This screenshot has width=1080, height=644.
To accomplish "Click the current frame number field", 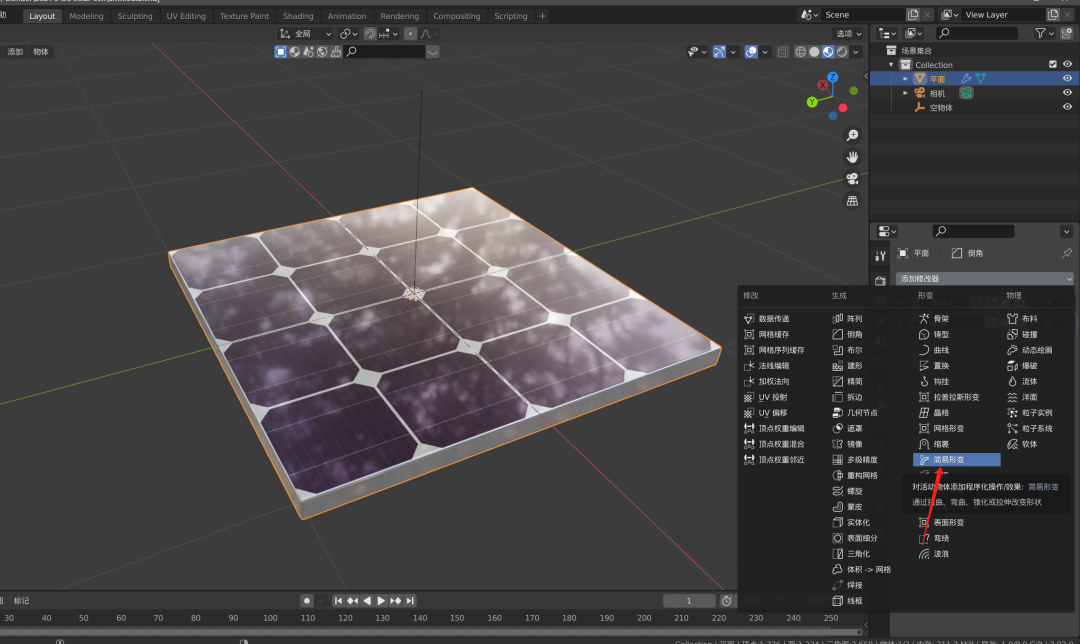I will click(x=689, y=601).
